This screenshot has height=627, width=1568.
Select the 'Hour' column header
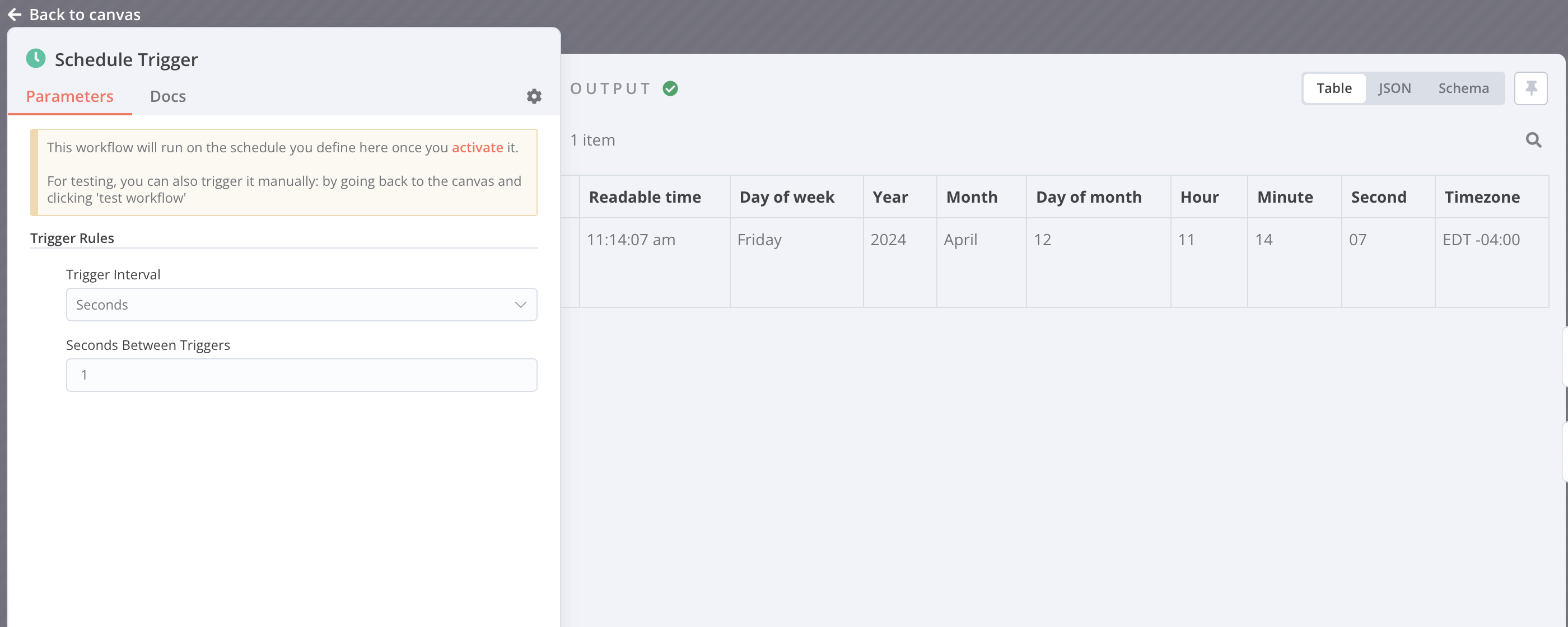(x=1209, y=196)
